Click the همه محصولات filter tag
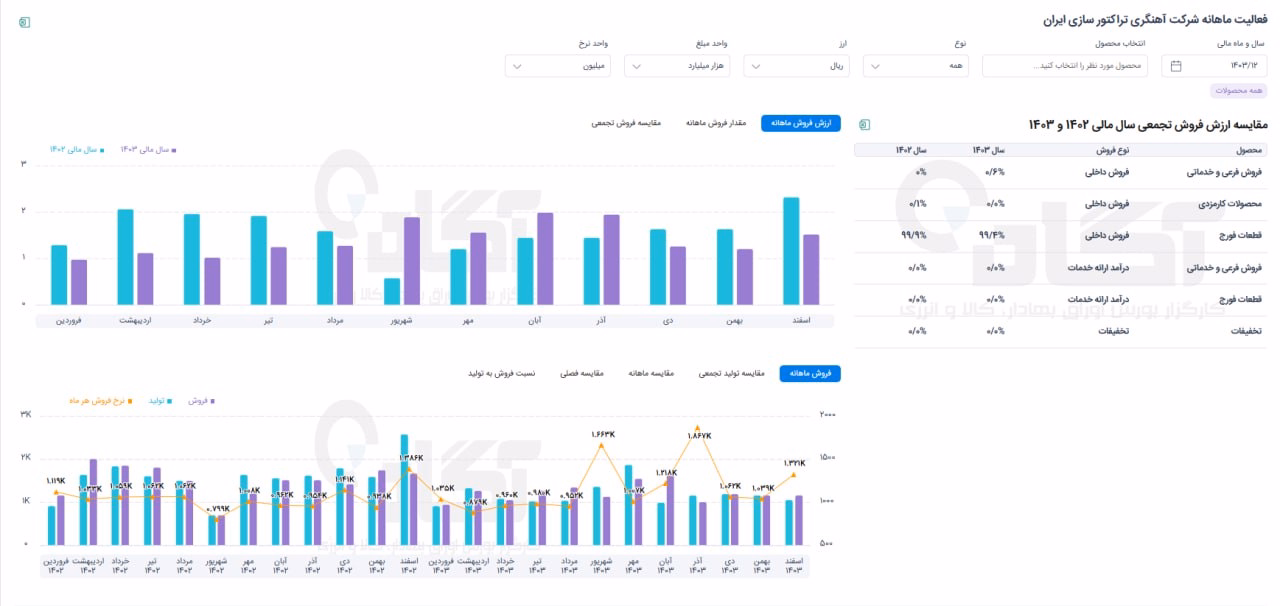The image size is (1280, 606). (1239, 91)
